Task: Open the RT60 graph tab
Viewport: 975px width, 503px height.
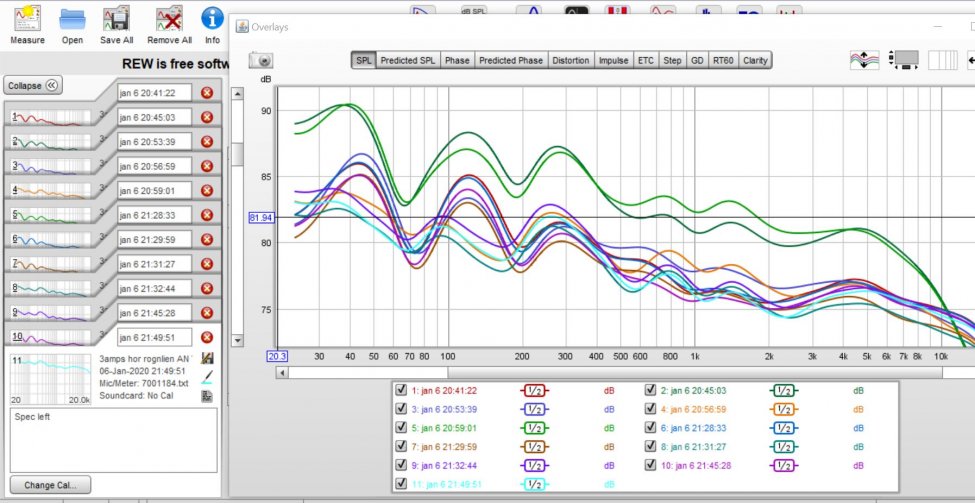Action: pos(722,61)
